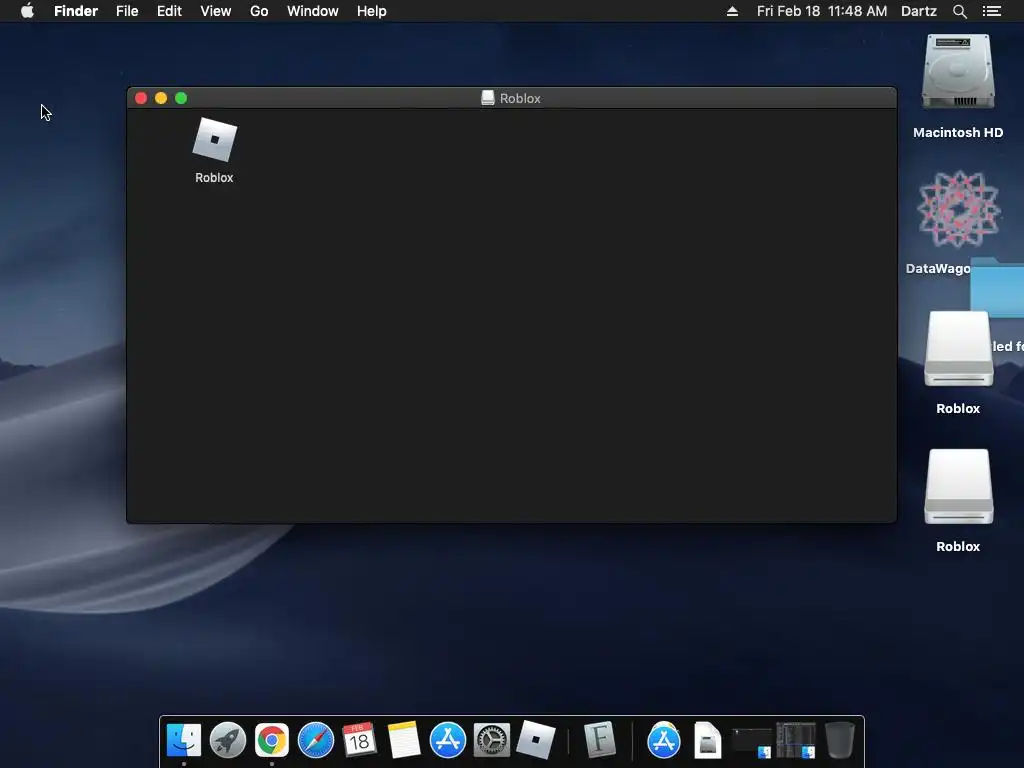Open Calendar showing 18 in the Dock
Viewport: 1024px width, 768px height.
click(359, 740)
